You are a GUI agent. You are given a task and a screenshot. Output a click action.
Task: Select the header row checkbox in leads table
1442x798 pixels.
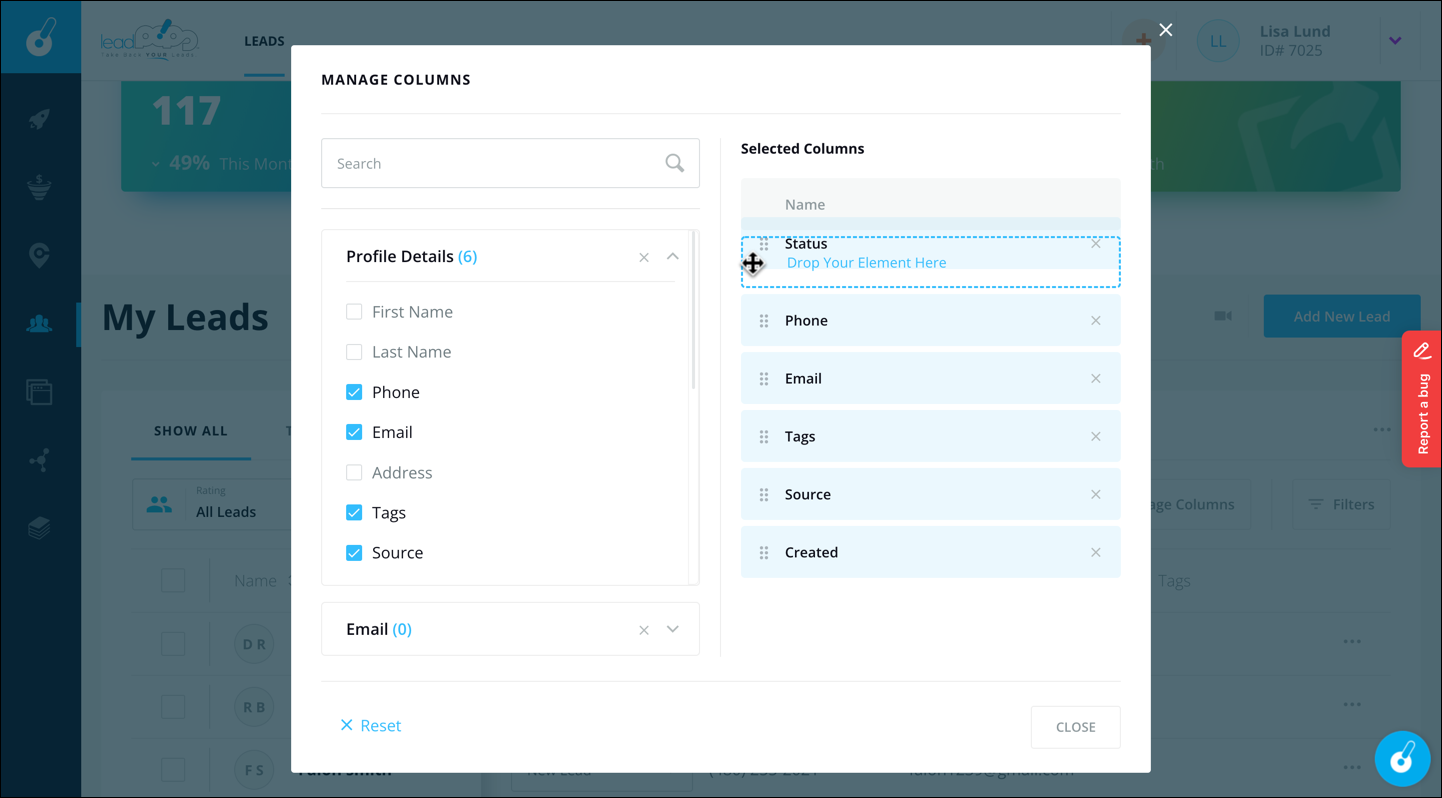173,580
